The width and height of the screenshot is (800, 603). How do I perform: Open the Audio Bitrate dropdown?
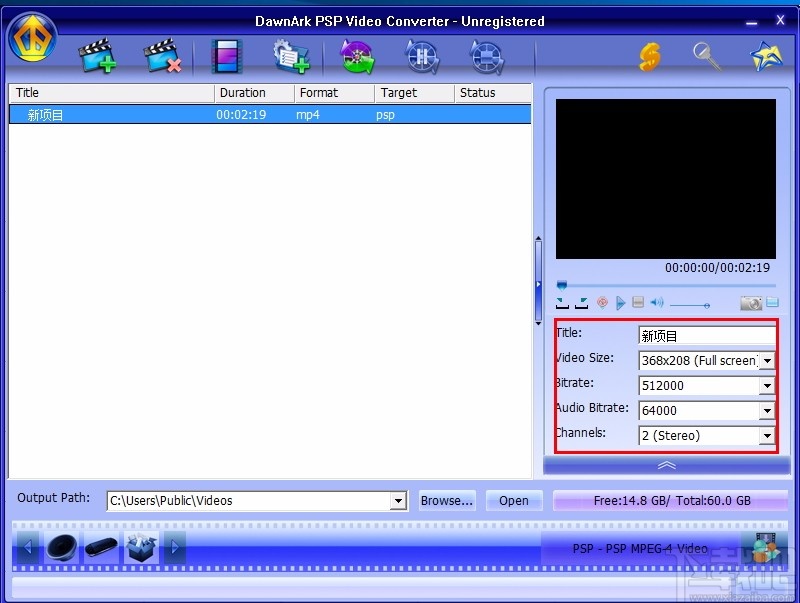tap(767, 410)
